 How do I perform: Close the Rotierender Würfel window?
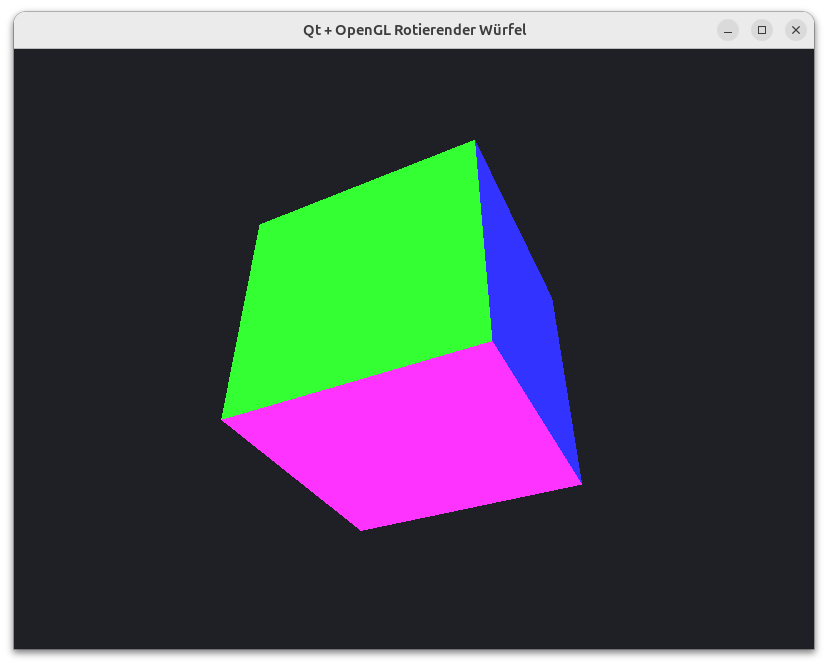click(796, 30)
